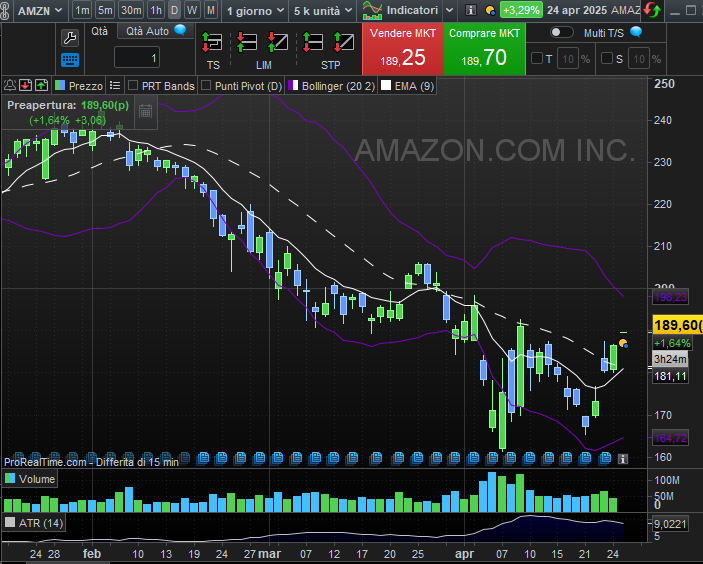Click the keyboard icon below the wrench
The image size is (703, 564).
70,60
